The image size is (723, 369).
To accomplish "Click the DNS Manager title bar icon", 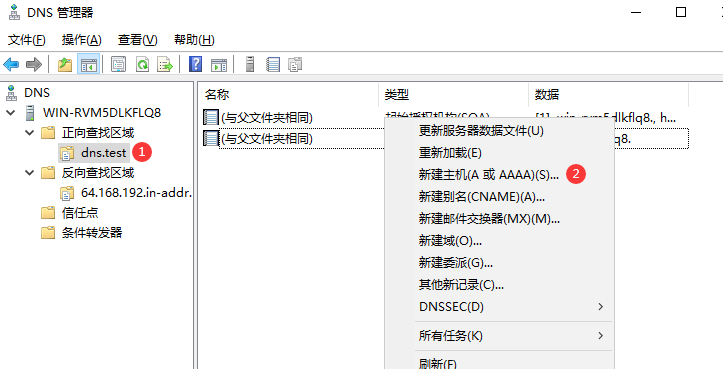I will pos(14,12).
